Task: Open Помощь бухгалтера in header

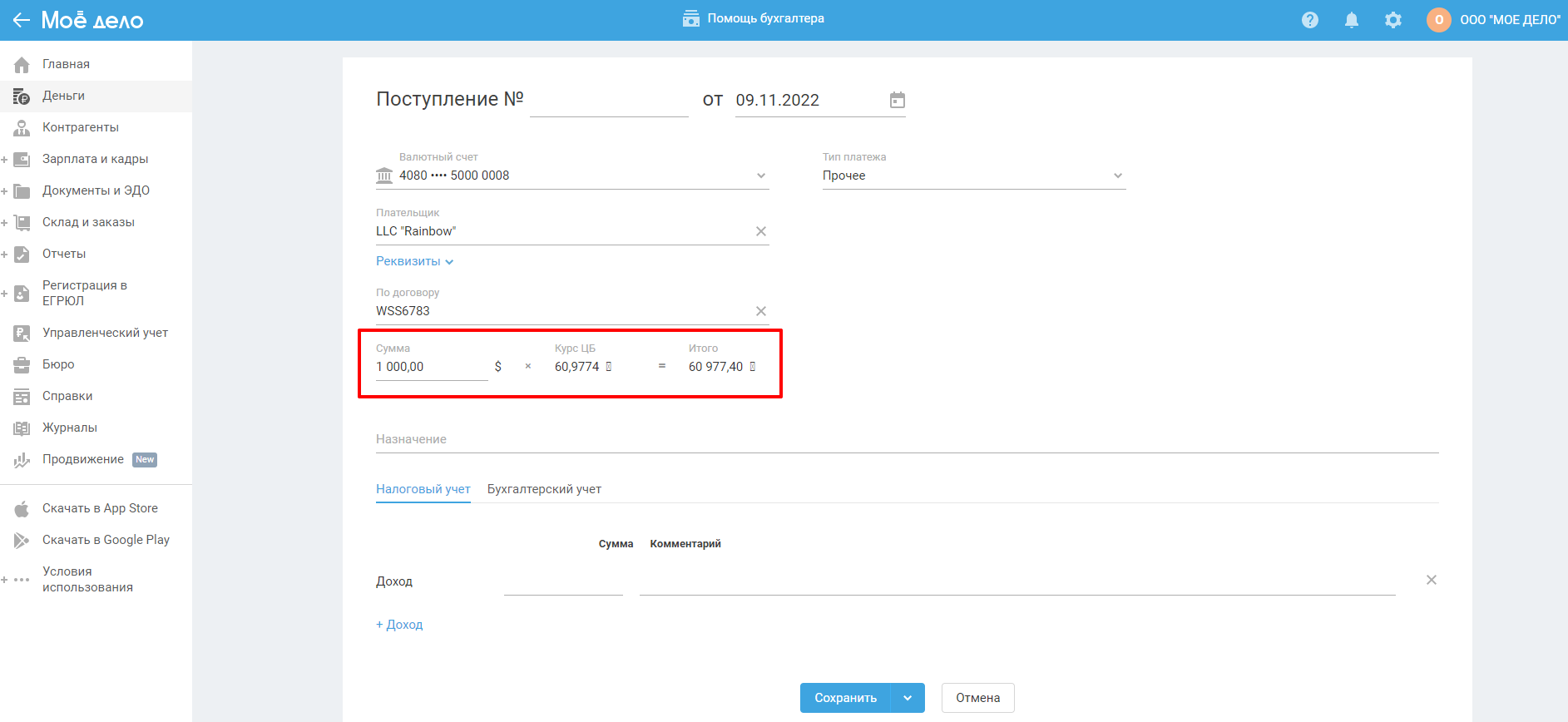Action: click(754, 18)
